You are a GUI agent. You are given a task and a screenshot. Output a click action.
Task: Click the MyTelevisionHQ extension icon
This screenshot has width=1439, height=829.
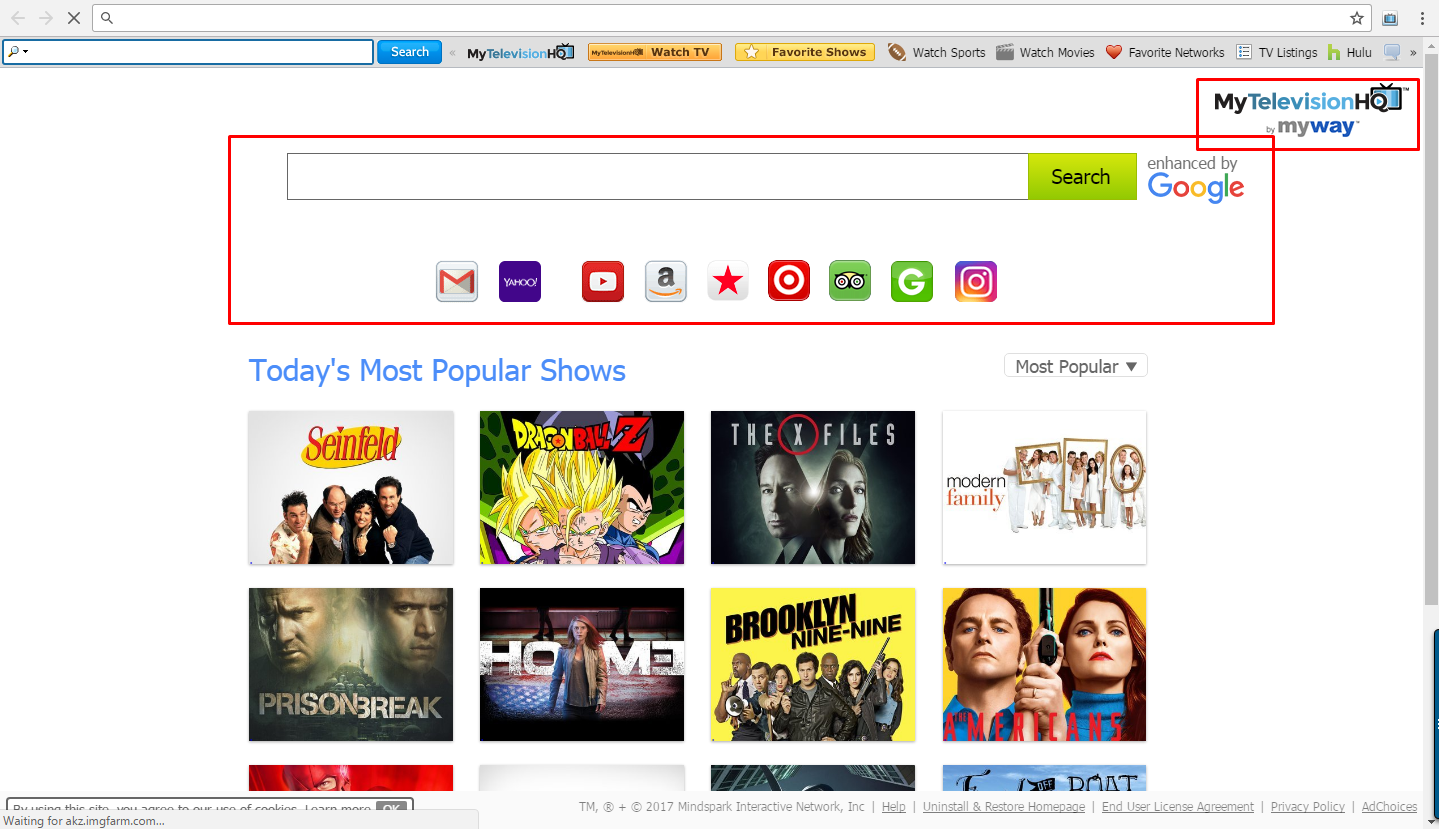(1390, 18)
